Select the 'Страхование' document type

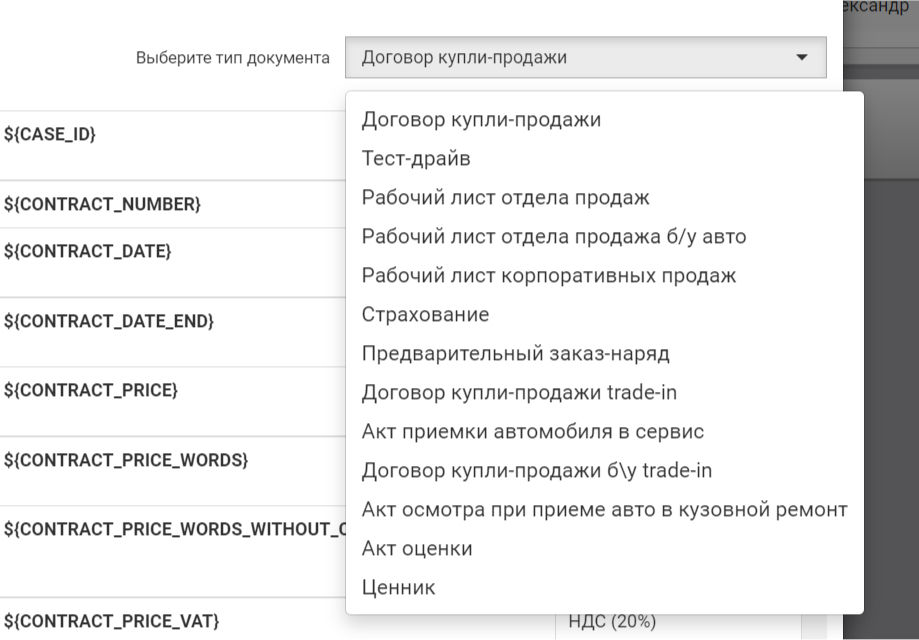tap(425, 315)
